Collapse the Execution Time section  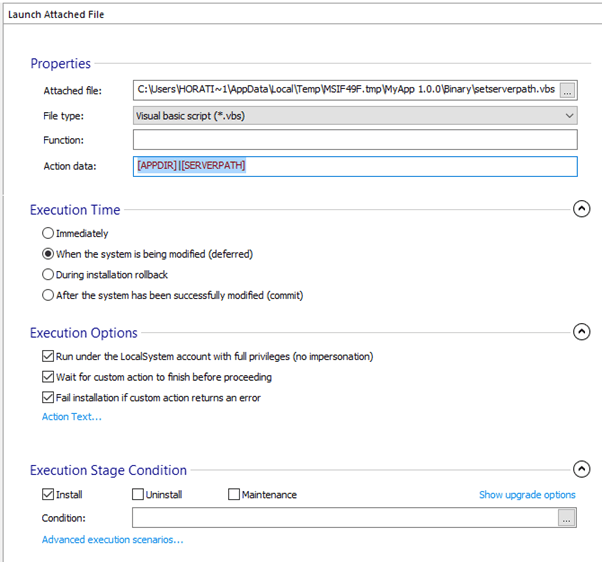[581, 209]
